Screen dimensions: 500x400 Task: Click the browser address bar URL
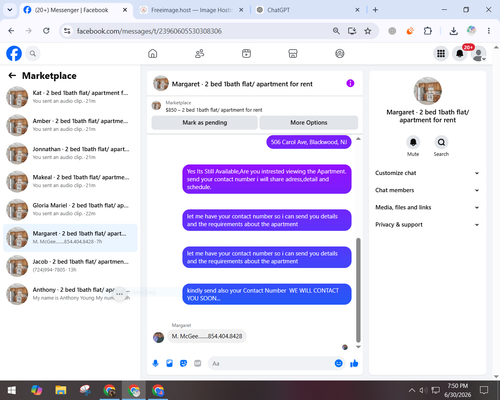click(149, 31)
